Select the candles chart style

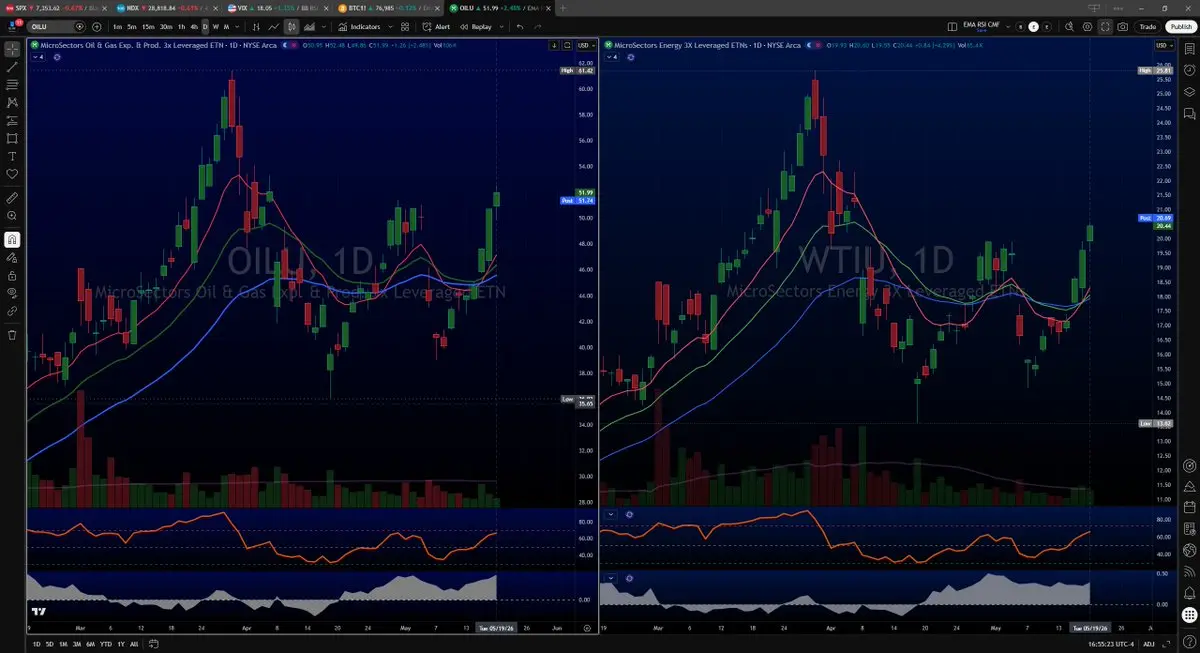pyautogui.click(x=292, y=27)
